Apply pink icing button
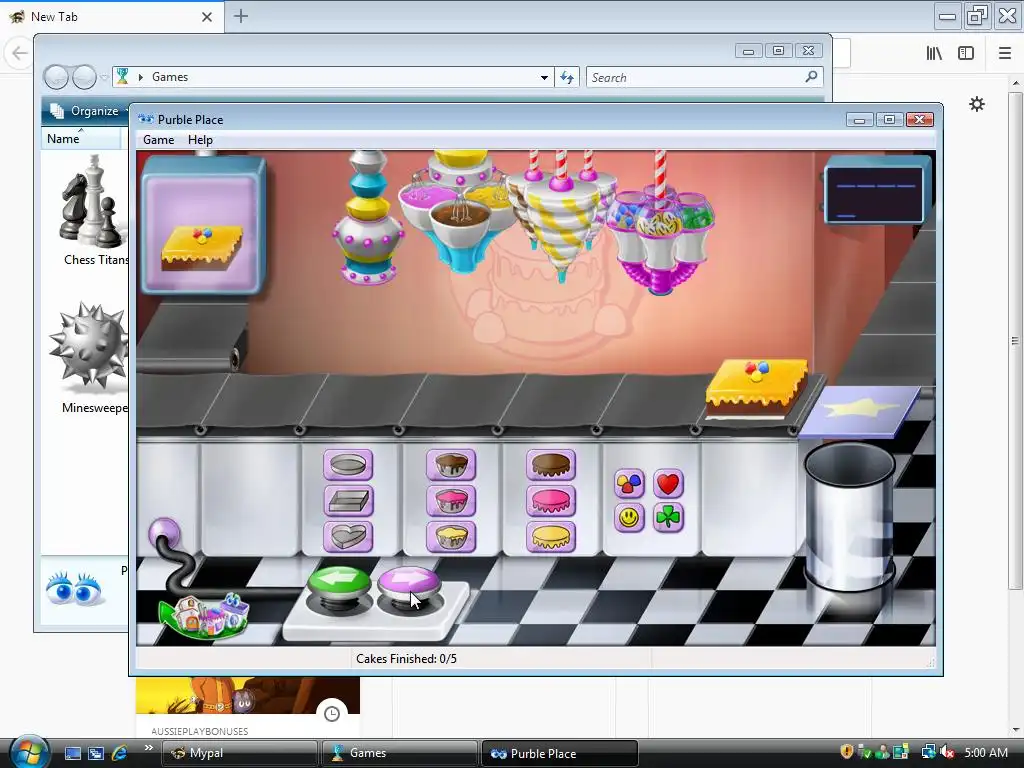Image resolution: width=1024 pixels, height=768 pixels. (x=551, y=501)
